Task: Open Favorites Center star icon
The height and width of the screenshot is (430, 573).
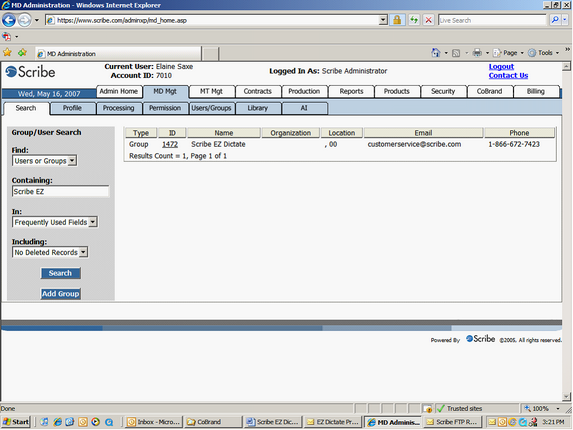Action: click(x=7, y=53)
